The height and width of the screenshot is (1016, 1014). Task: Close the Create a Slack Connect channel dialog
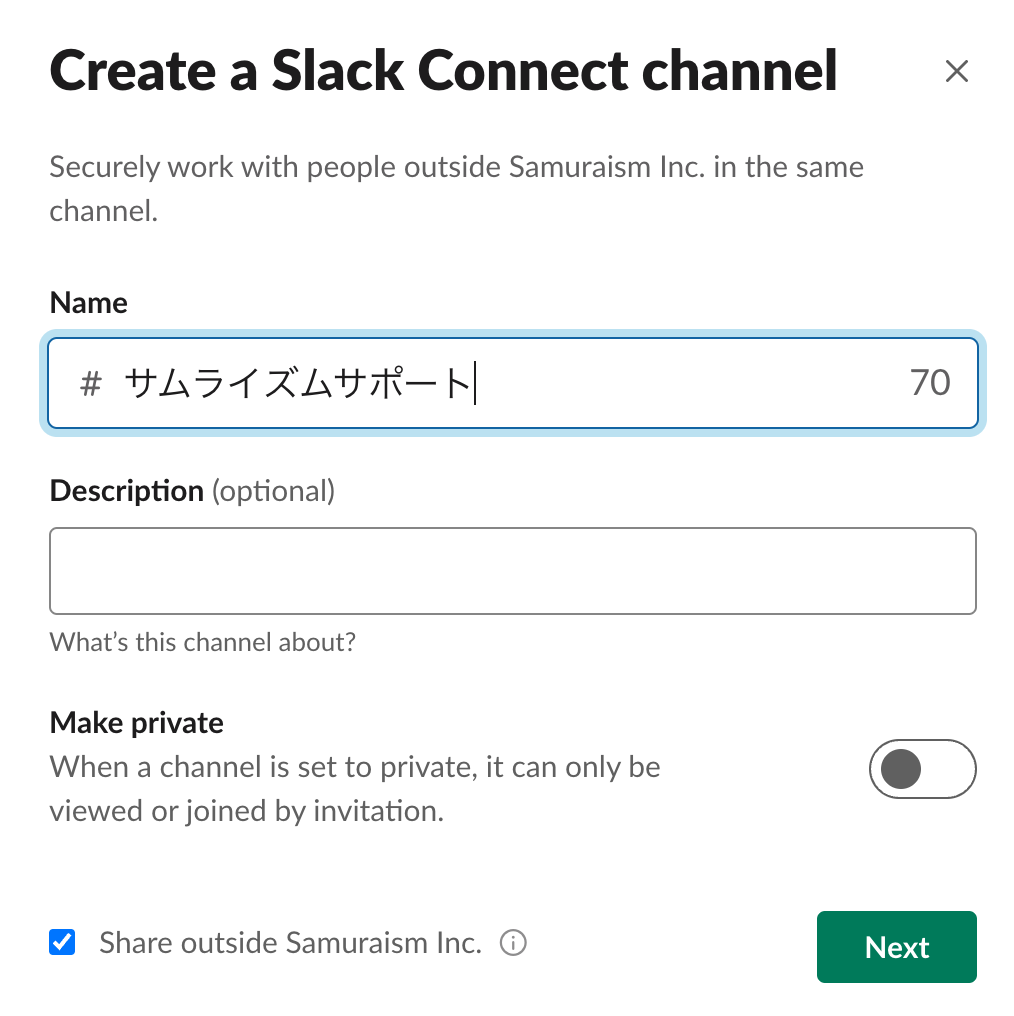[x=956, y=71]
